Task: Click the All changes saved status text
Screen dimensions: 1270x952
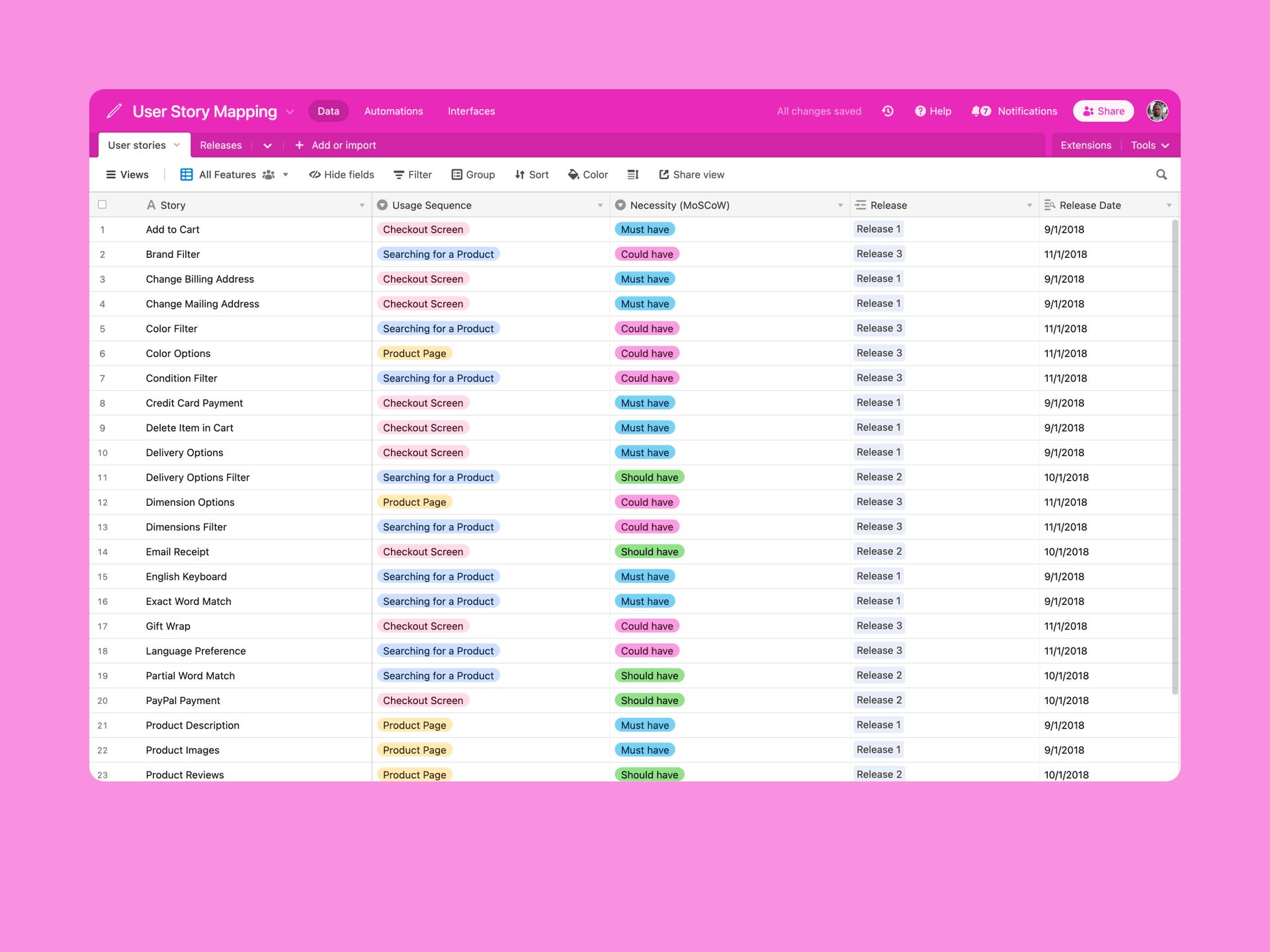Action: [819, 111]
